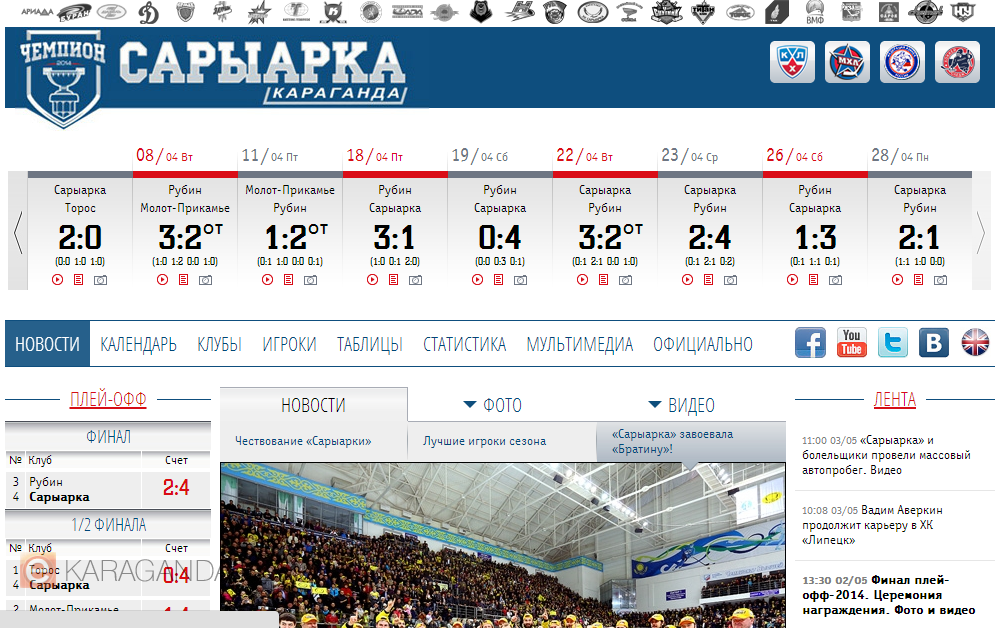The width and height of the screenshot is (1002, 628).
Task: Open the VKontakte social icon
Action: 933,343
